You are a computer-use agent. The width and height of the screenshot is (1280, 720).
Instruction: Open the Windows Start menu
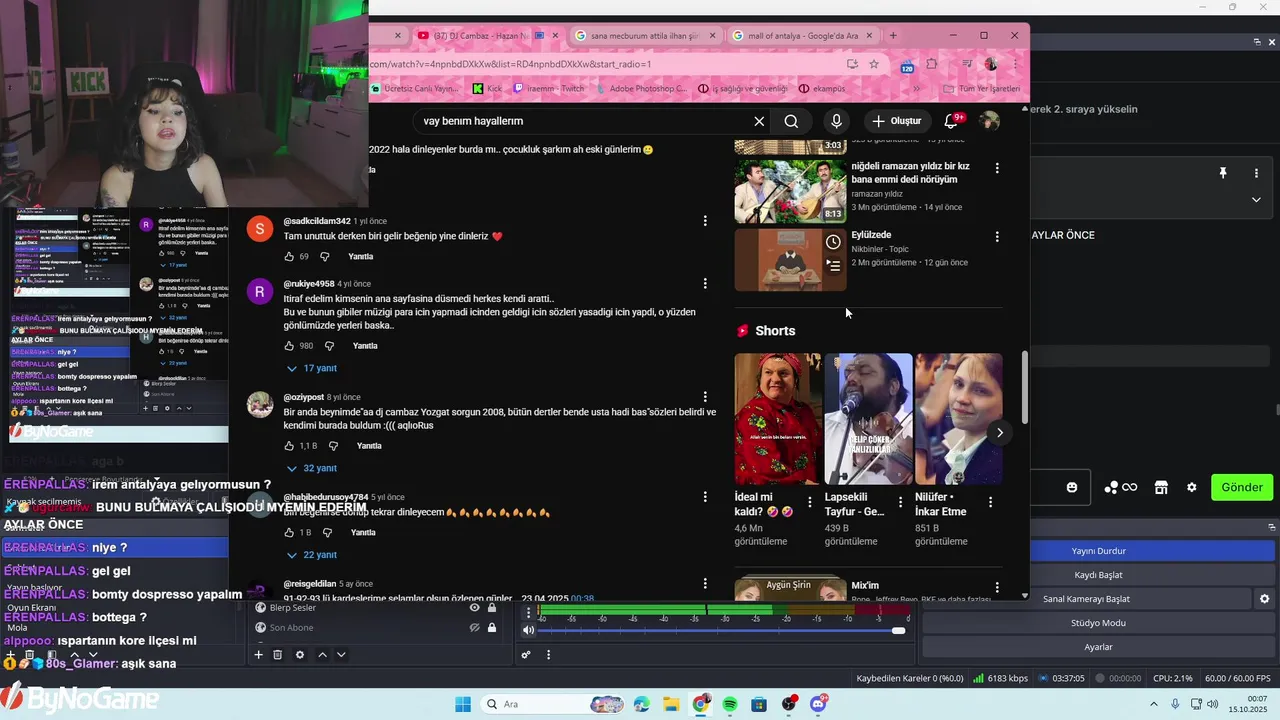coord(463,705)
